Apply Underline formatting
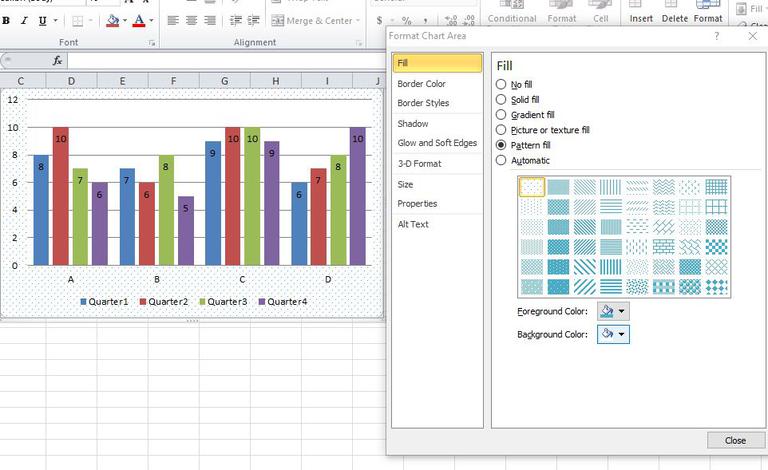The height and width of the screenshot is (470, 768). click(x=43, y=21)
